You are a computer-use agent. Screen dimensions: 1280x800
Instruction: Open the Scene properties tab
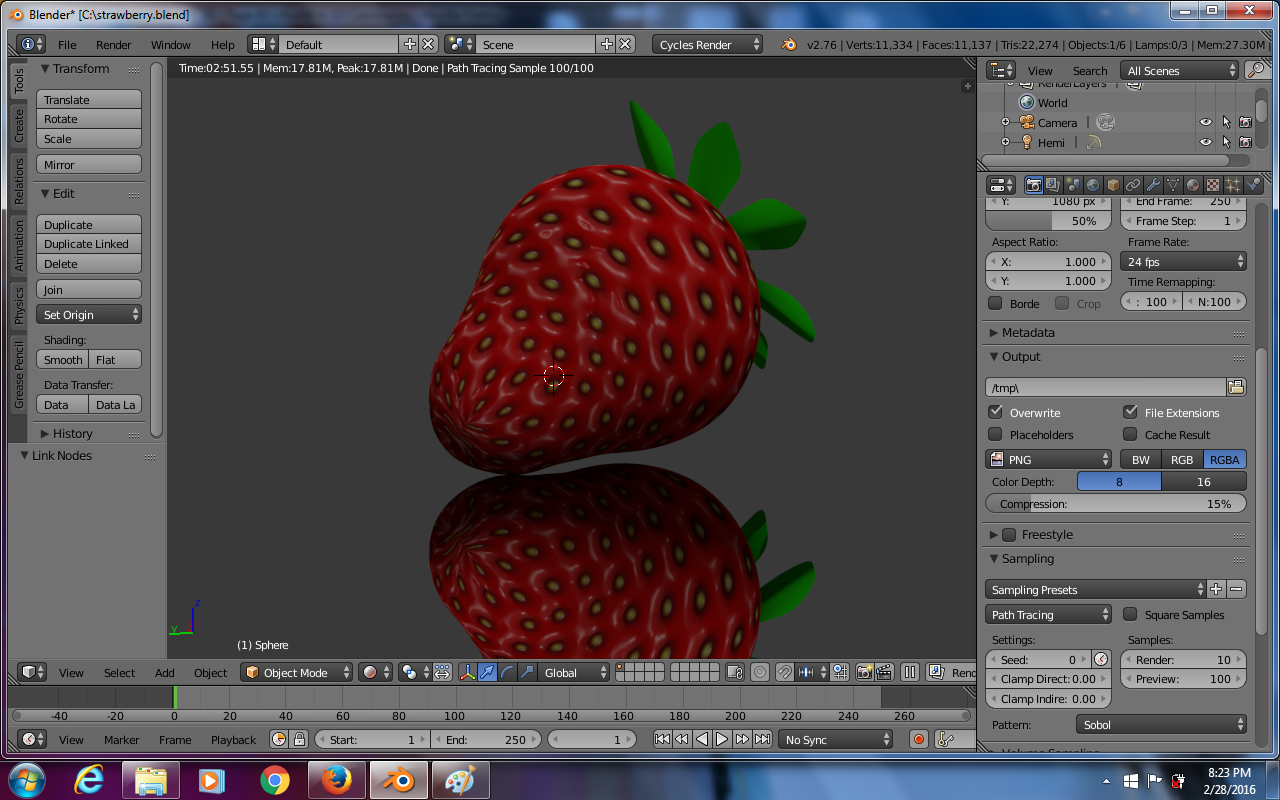[1073, 185]
